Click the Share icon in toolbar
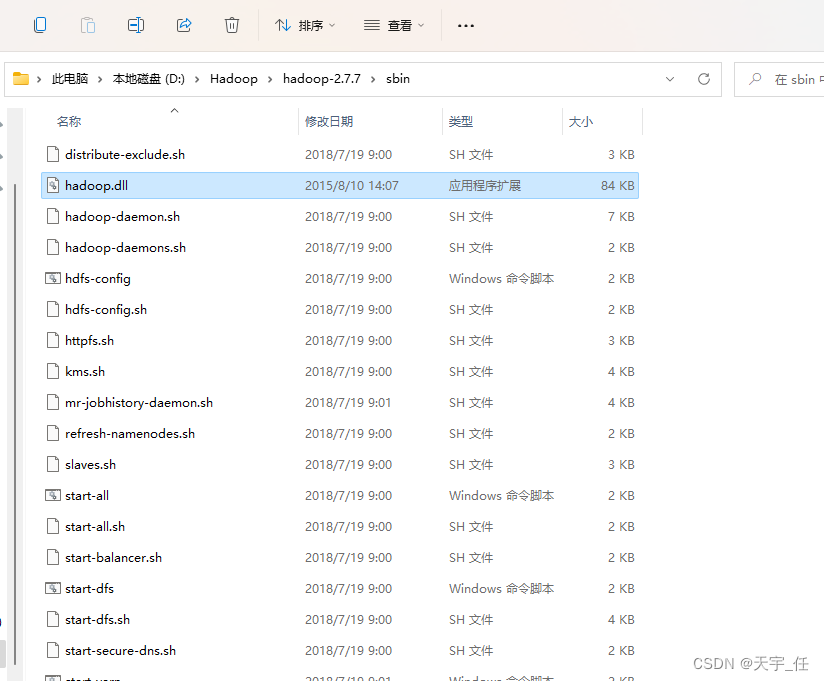This screenshot has height=681, width=824. [184, 25]
